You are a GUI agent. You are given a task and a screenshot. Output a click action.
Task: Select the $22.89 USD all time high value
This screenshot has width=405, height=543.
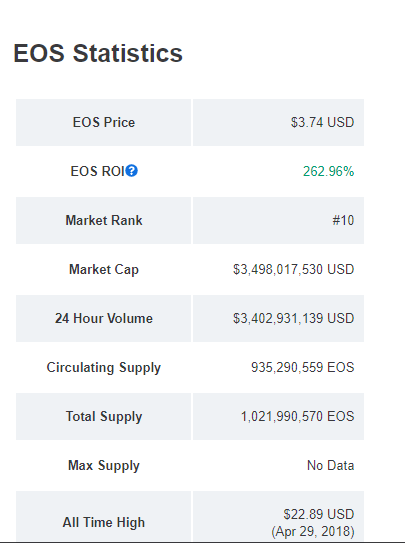coord(319,514)
